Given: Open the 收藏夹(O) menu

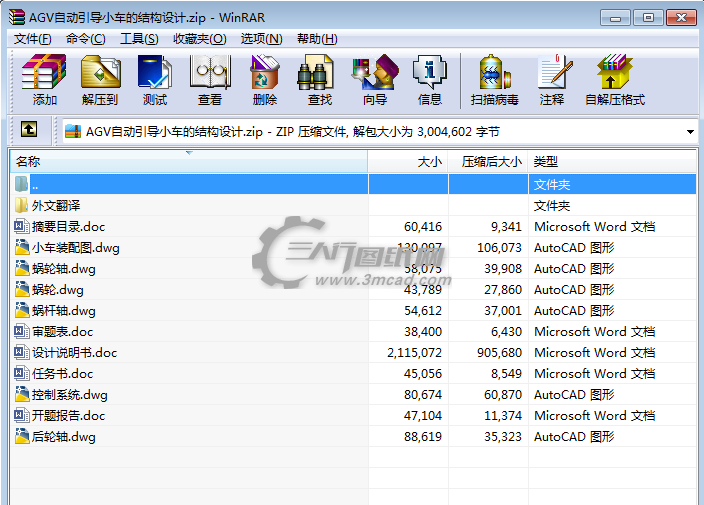Looking at the screenshot, I should pos(200,39).
